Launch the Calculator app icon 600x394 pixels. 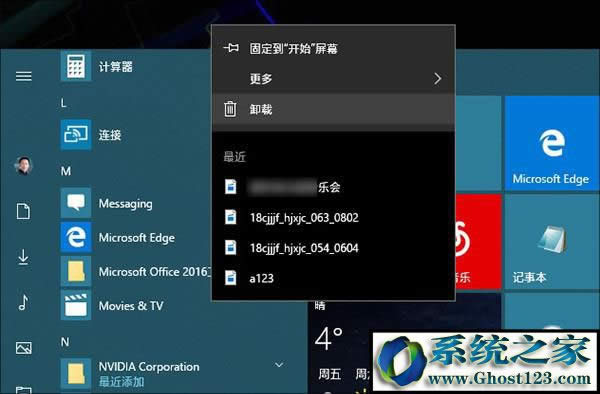(76, 66)
